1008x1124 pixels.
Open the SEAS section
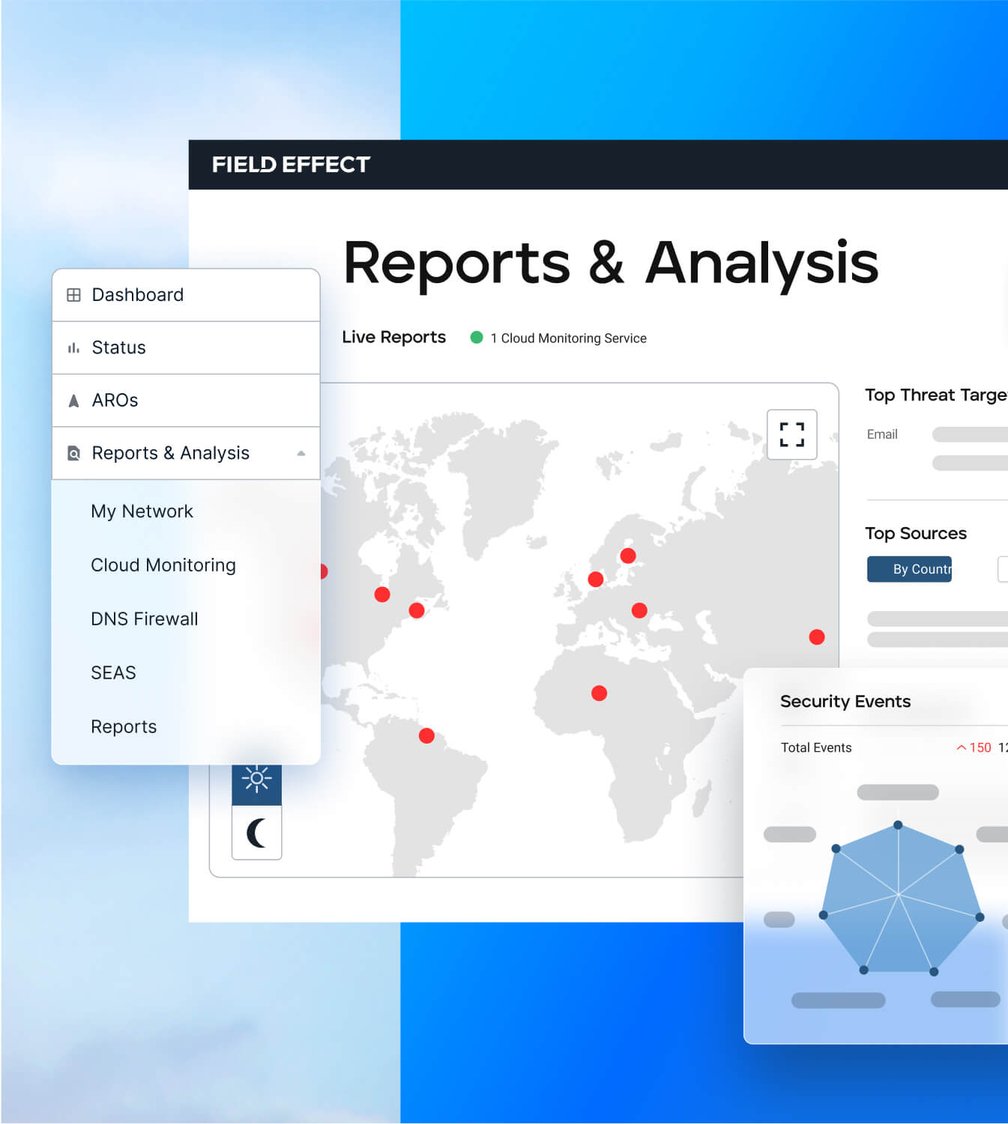coord(112,673)
